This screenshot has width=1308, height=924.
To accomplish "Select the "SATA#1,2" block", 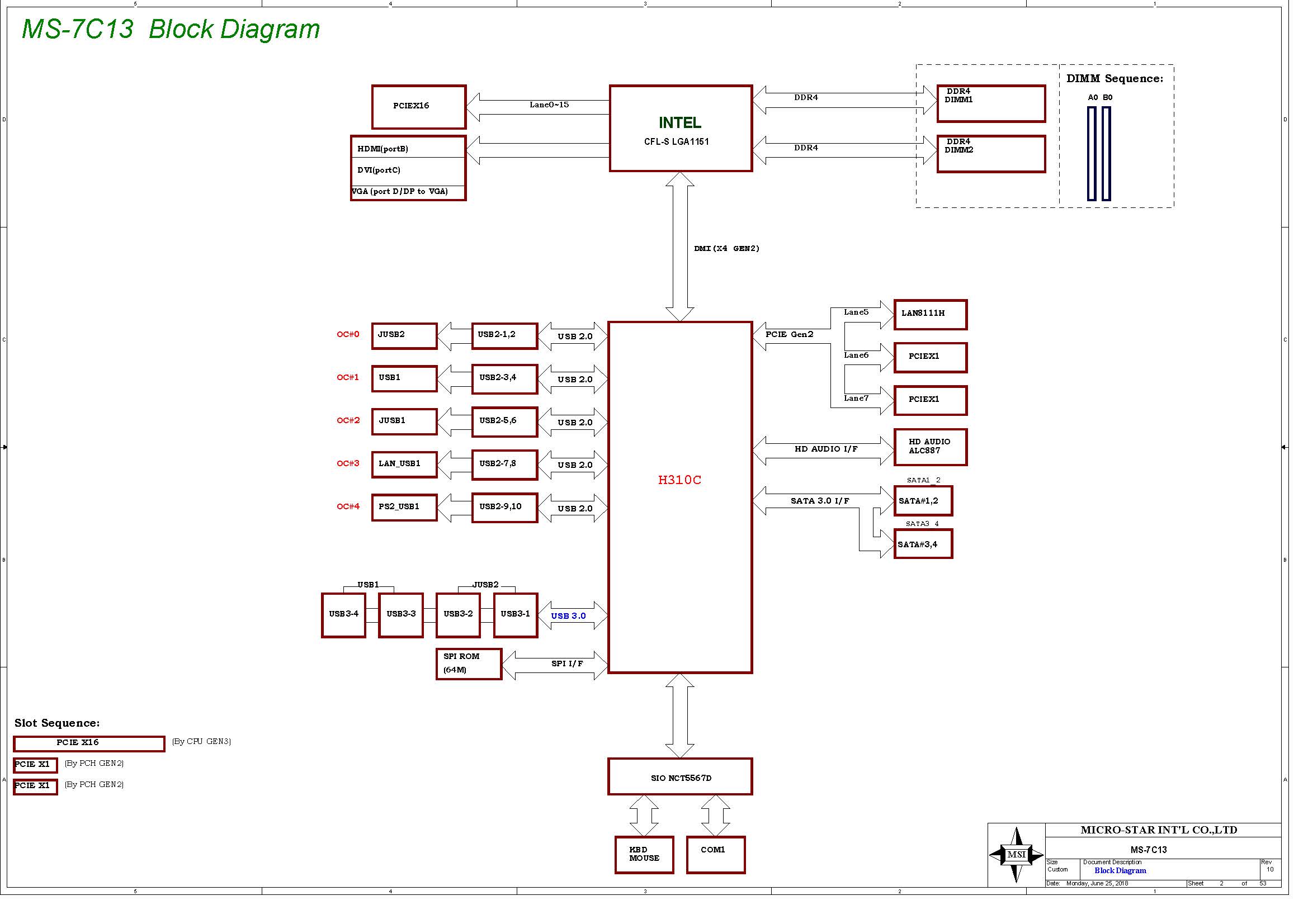I will tap(923, 501).
